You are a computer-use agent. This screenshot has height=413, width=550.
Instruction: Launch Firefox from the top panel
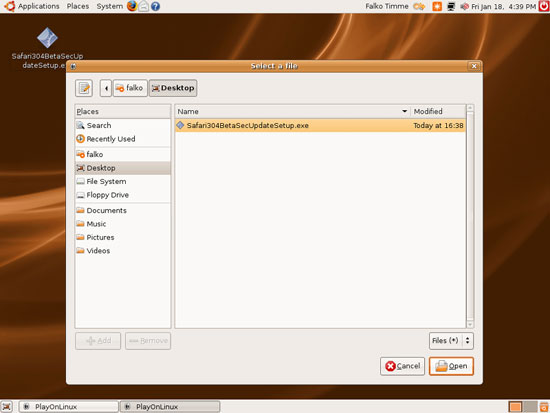tap(132, 6)
